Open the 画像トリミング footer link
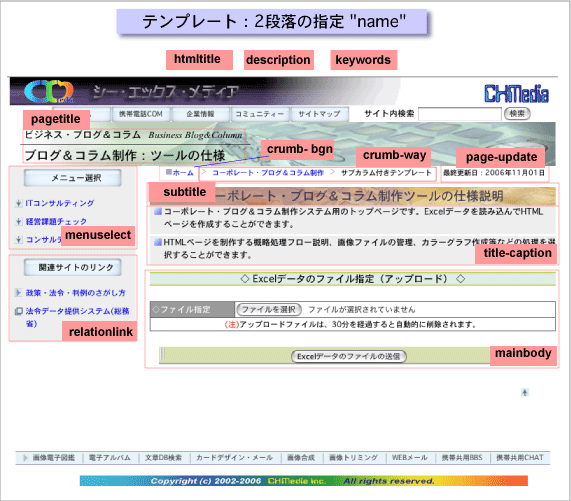This screenshot has width=571, height=501. (353, 458)
